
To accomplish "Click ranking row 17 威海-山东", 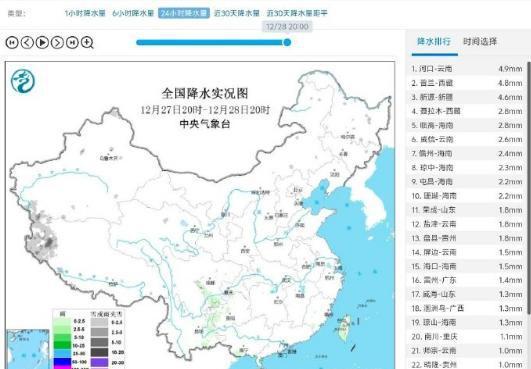I will (467, 294).
